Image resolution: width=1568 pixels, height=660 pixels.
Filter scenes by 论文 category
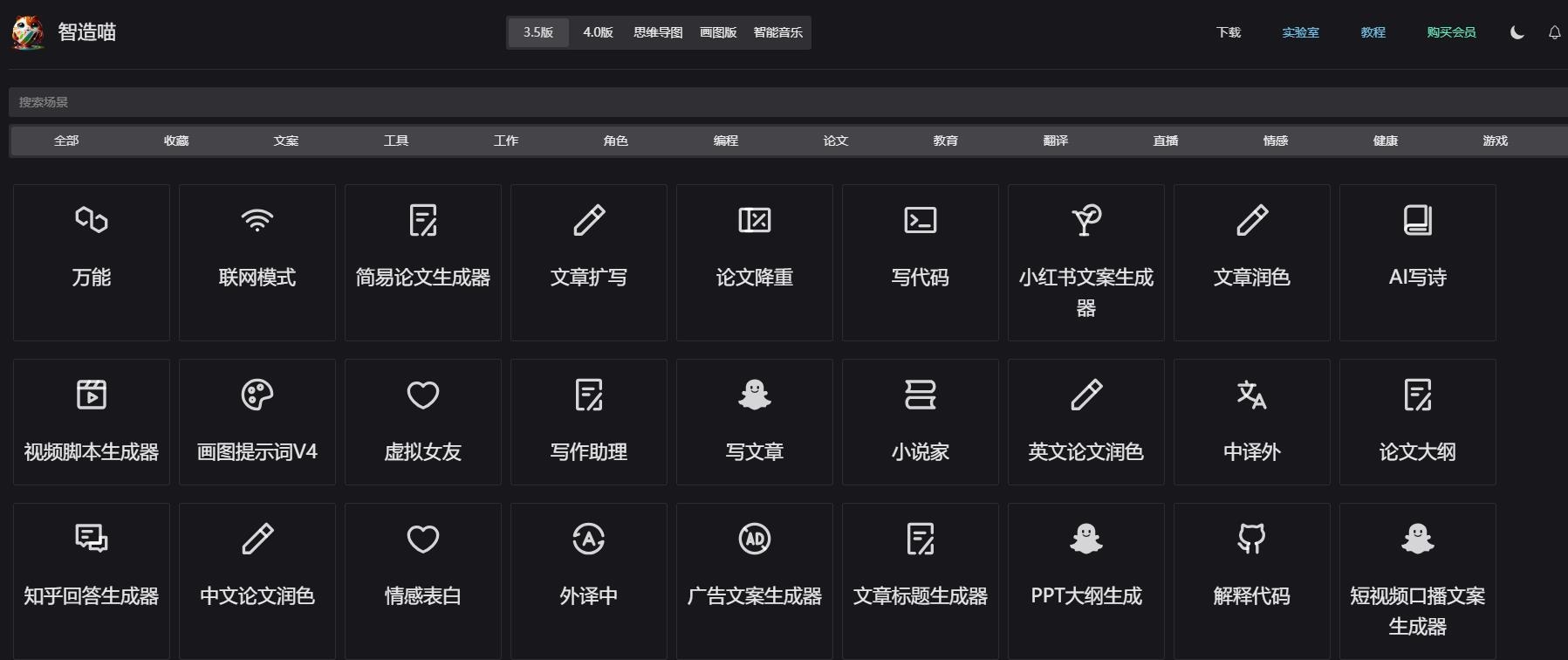tap(835, 141)
